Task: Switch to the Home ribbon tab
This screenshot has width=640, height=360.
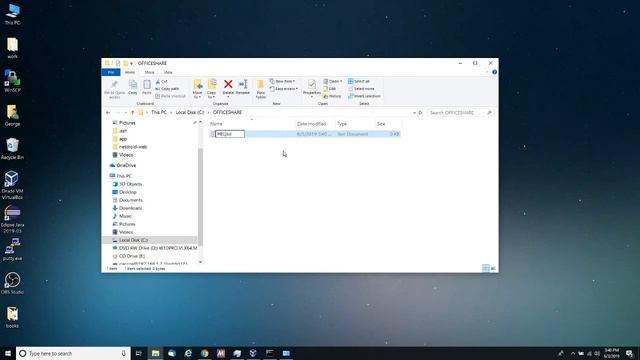Action: click(x=130, y=72)
